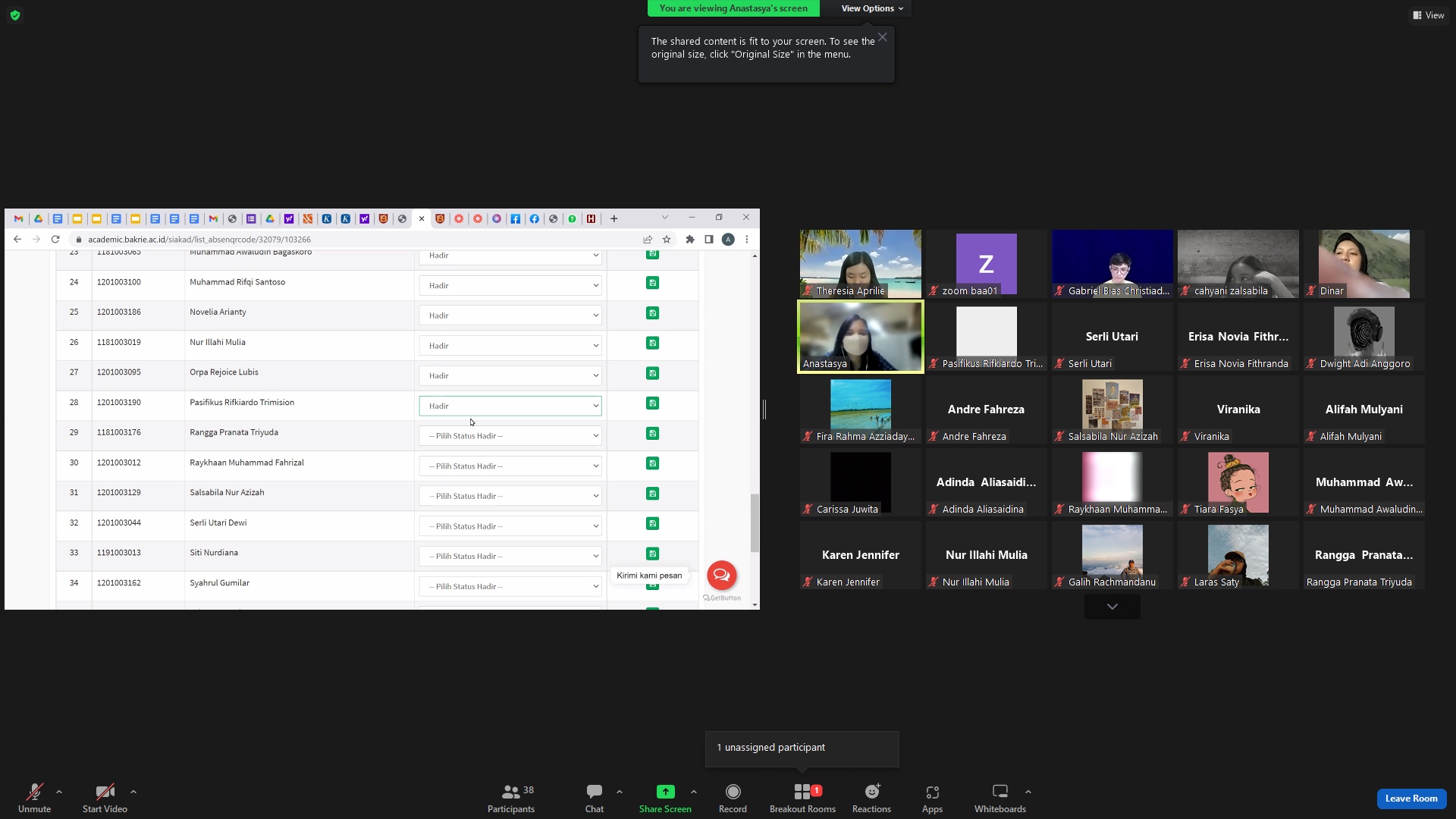Open Zoom Apps

(x=932, y=799)
